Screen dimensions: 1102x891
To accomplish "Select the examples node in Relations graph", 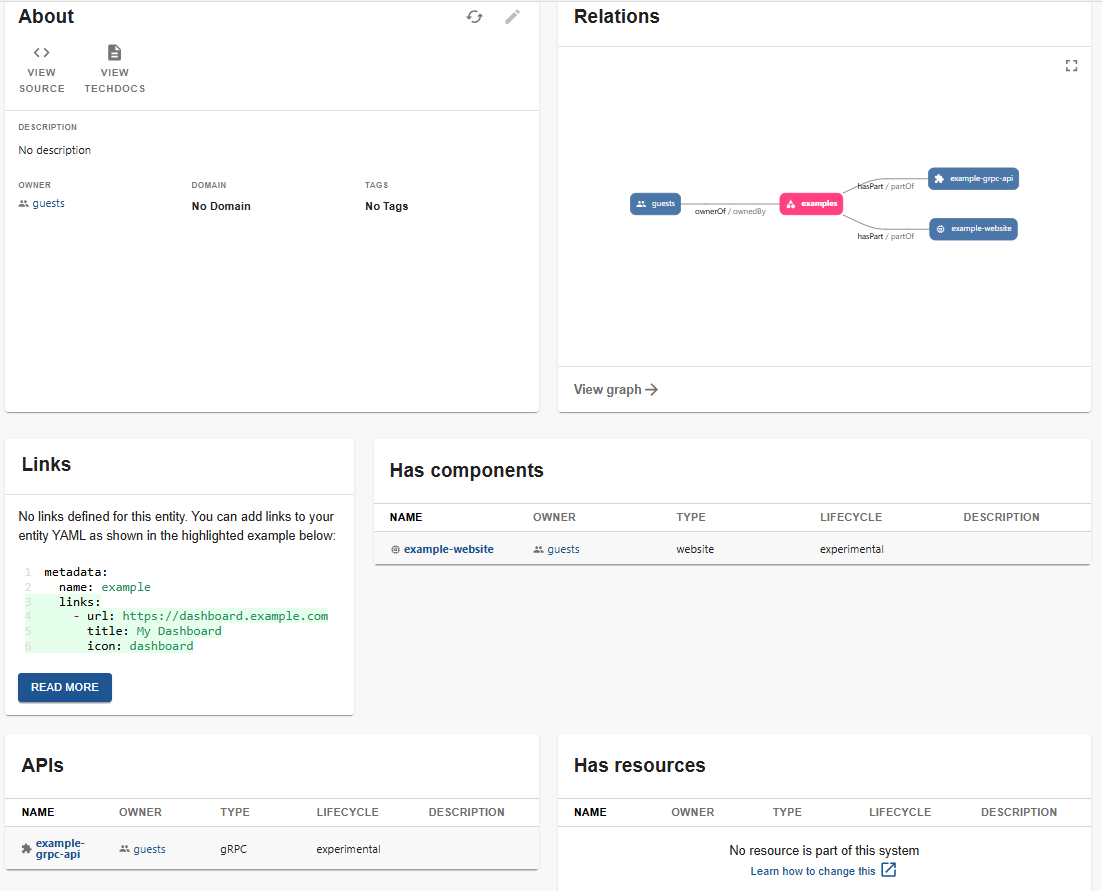I will click(x=811, y=204).
